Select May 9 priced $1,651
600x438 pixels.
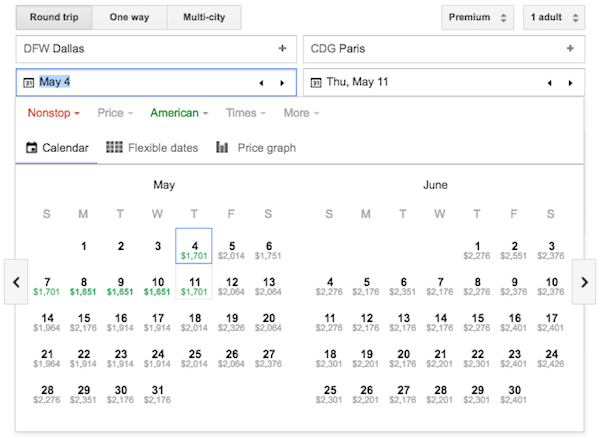(120, 286)
